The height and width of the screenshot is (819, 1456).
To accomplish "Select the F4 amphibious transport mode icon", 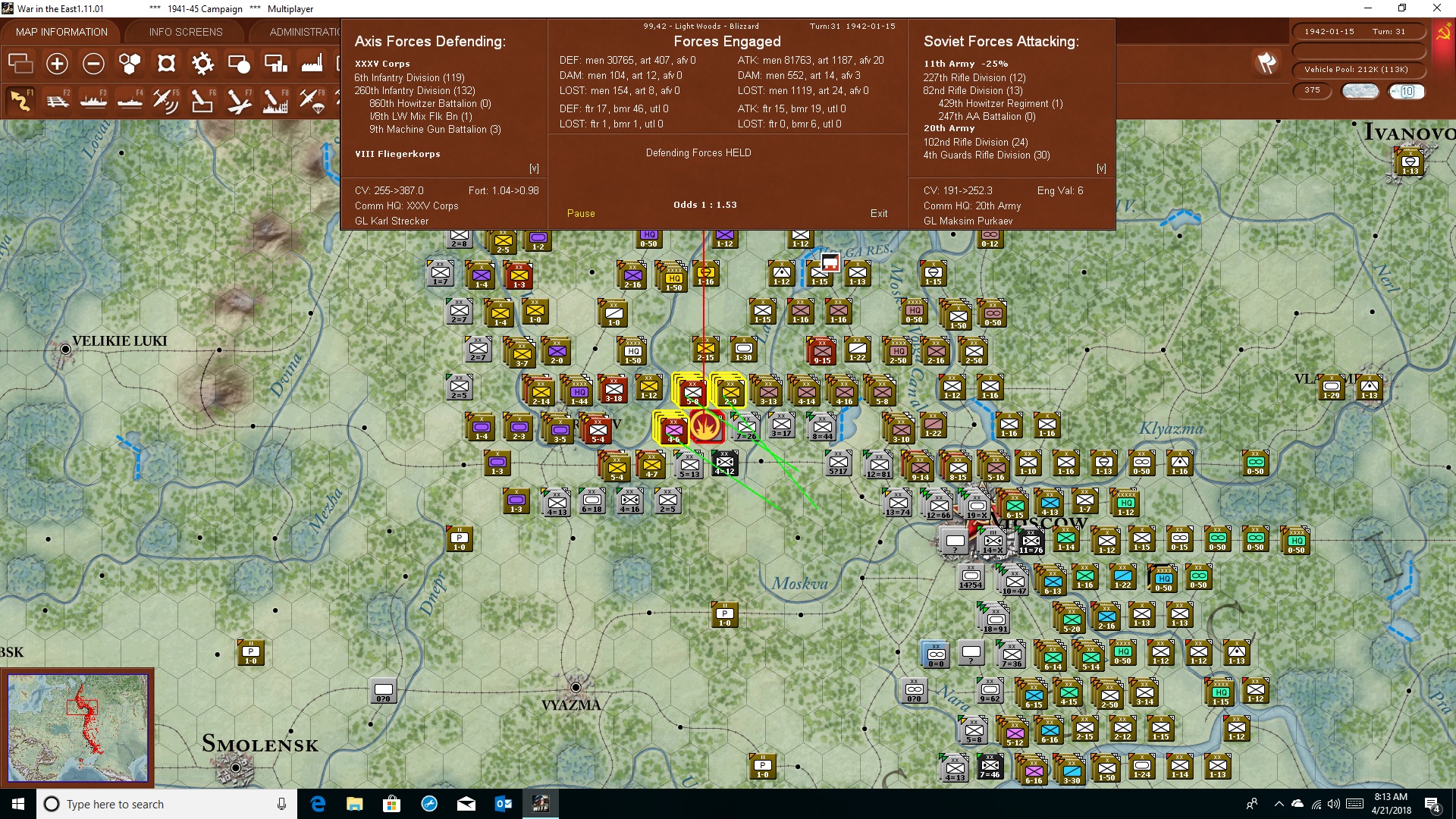I will click(130, 100).
